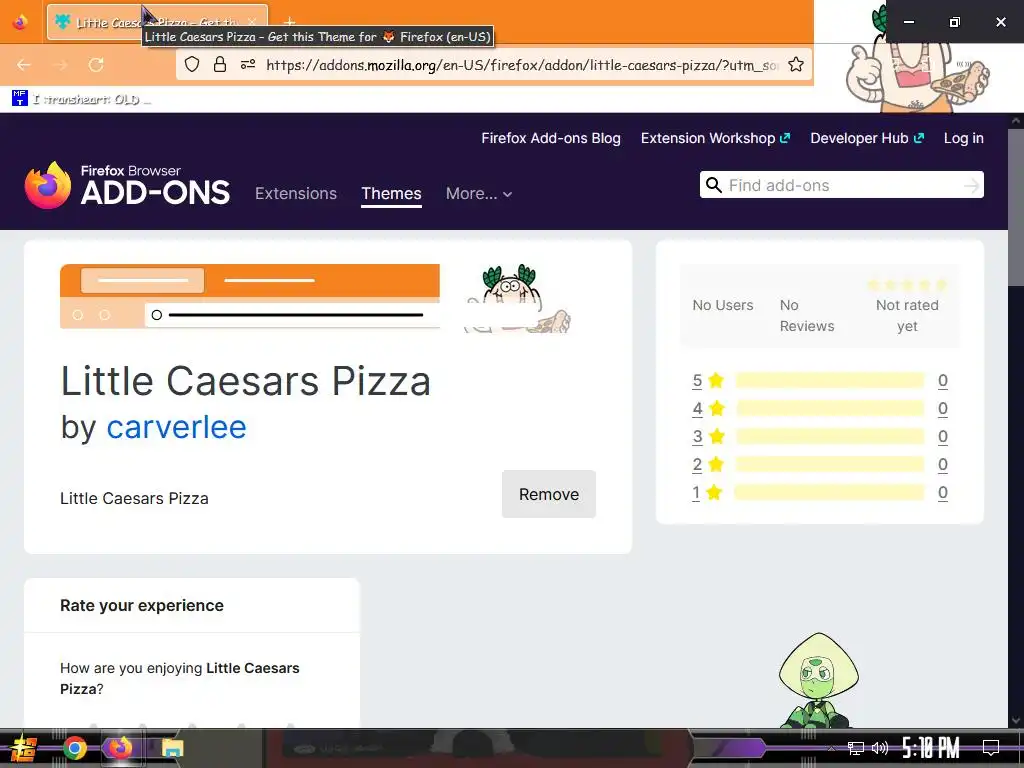Click Firefox icon in the taskbar
Viewport: 1024px width, 768px height.
coord(120,748)
